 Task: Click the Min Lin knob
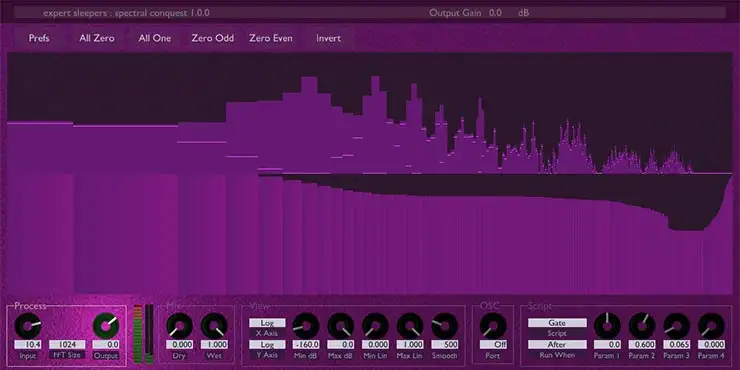(376, 326)
